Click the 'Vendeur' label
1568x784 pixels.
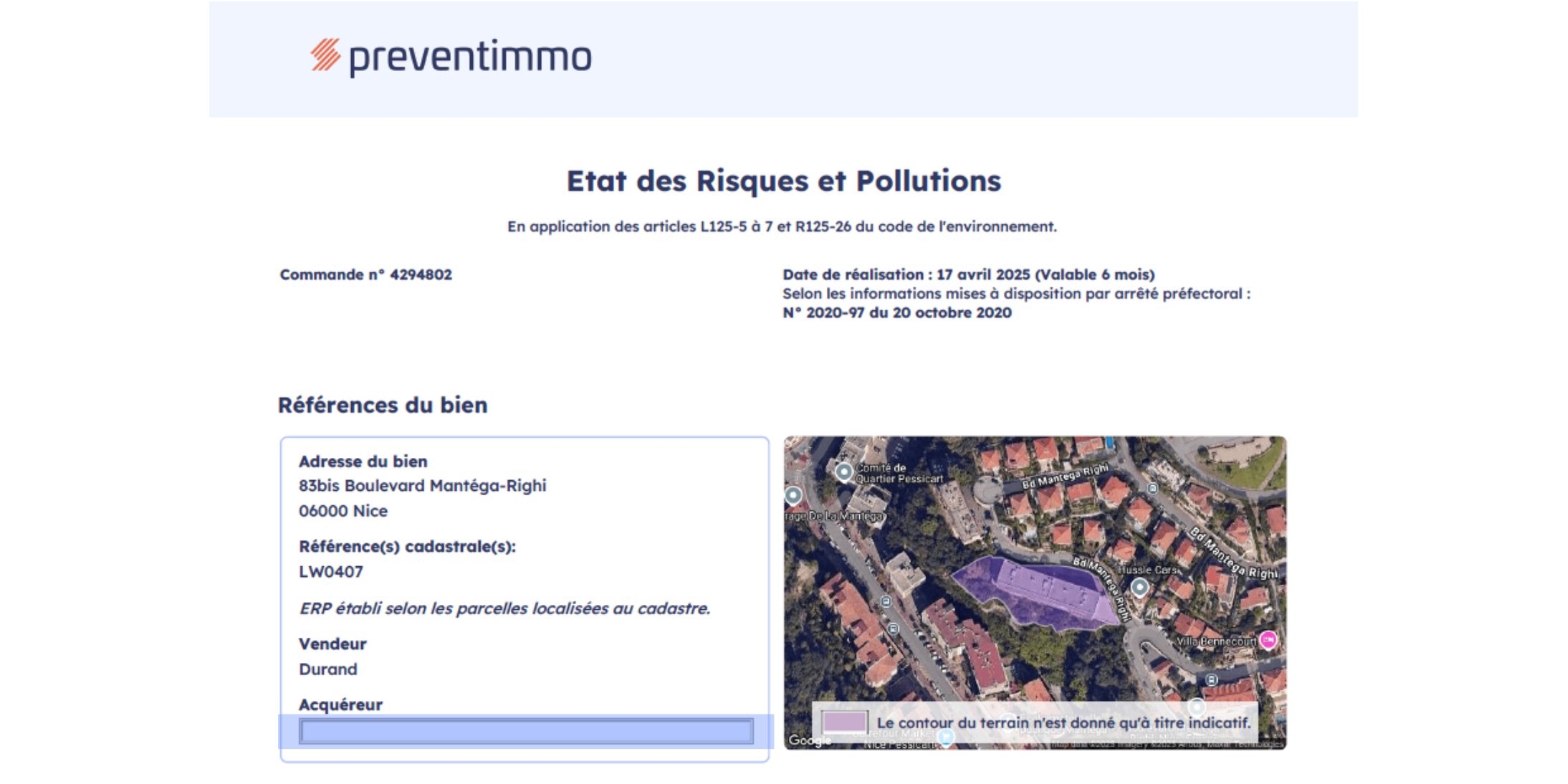333,644
